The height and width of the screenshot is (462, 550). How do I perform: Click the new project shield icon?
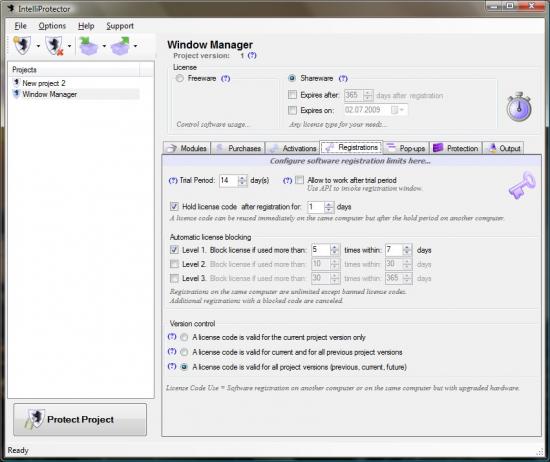coord(22,45)
